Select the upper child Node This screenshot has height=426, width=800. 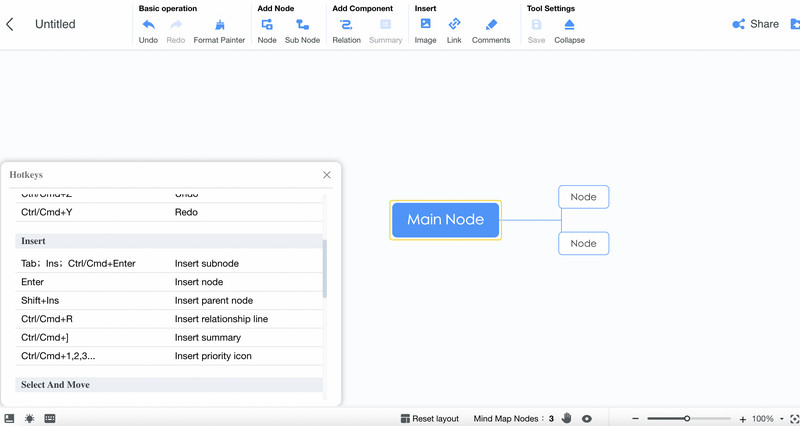point(584,197)
